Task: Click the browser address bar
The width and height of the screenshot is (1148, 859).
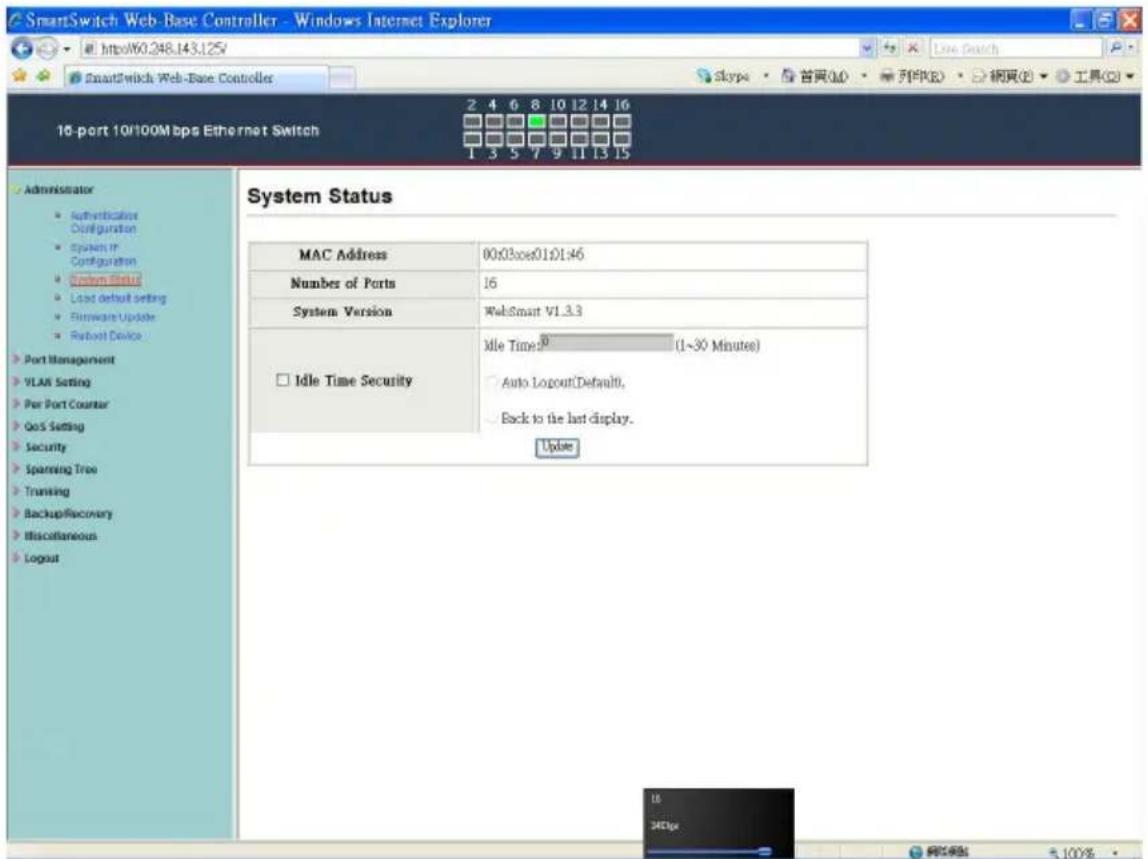Action: tap(469, 48)
